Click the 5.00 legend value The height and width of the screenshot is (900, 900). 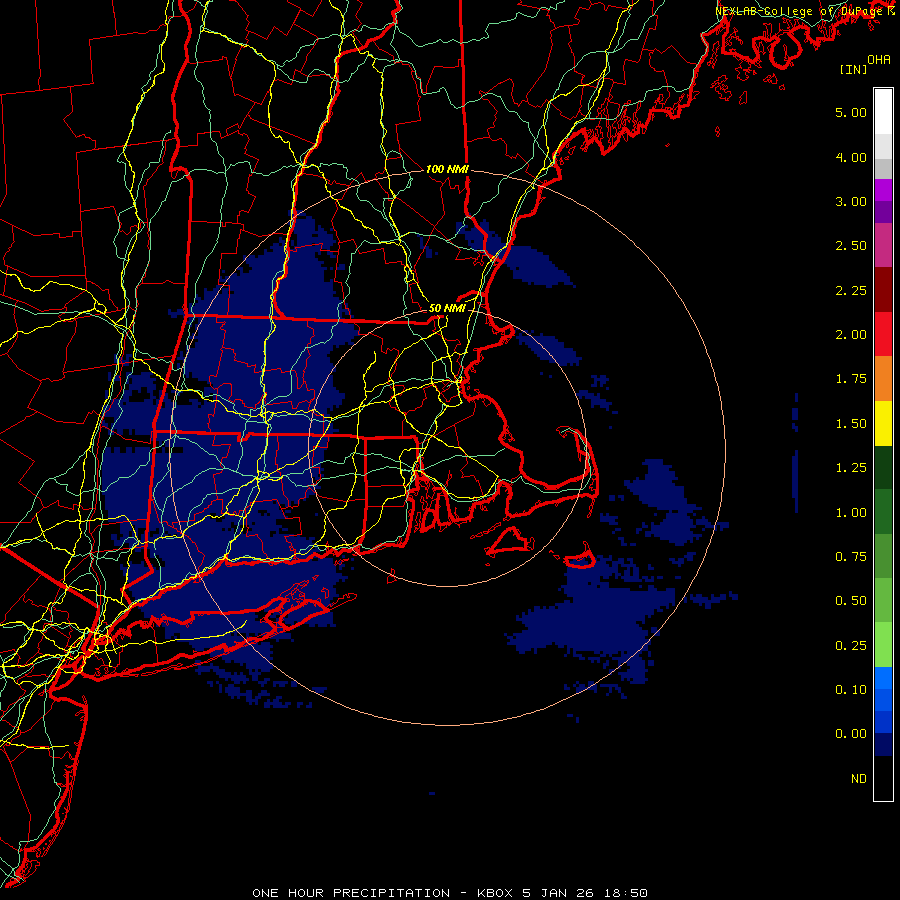click(851, 112)
